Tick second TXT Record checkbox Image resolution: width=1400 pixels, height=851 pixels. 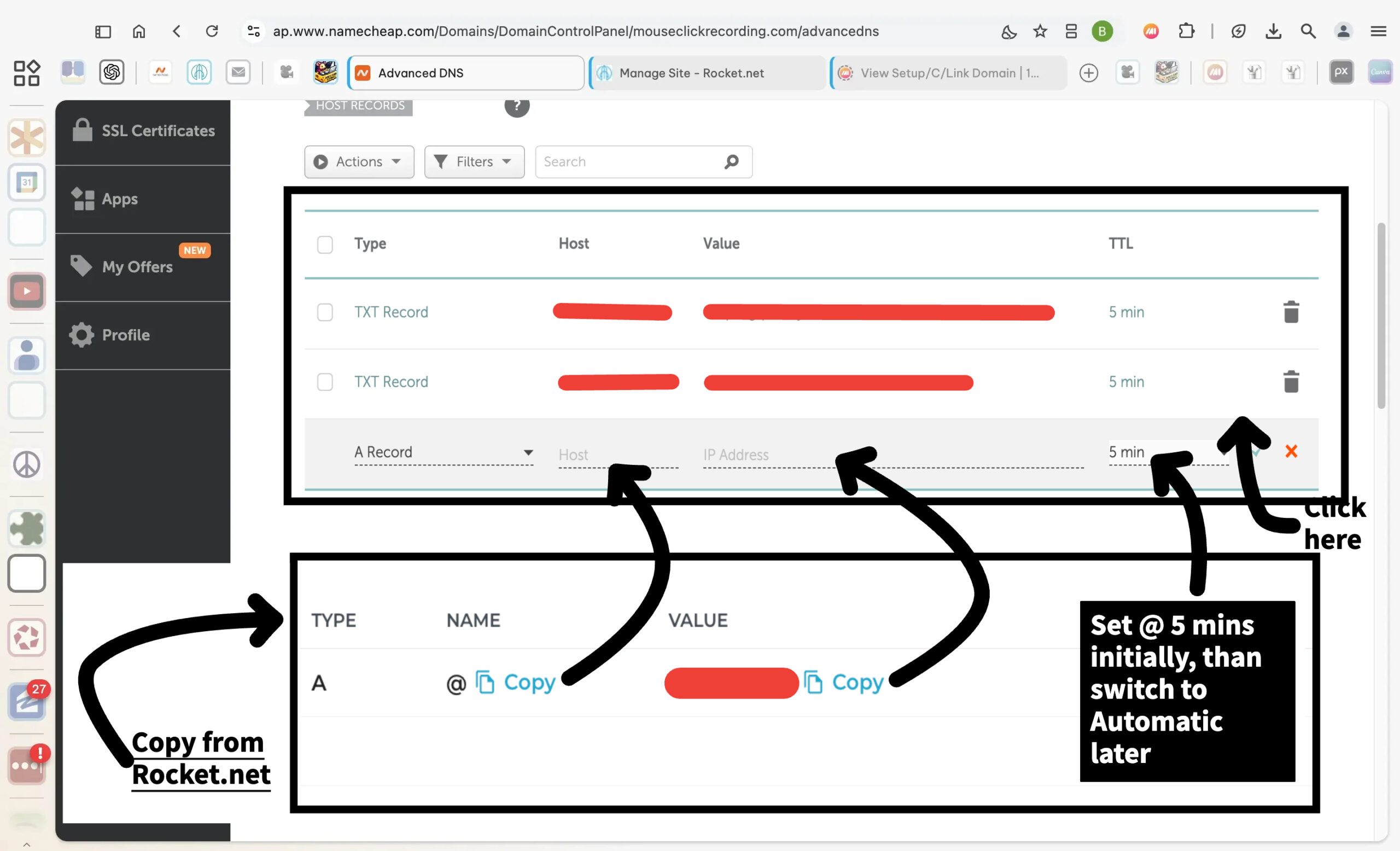point(325,382)
